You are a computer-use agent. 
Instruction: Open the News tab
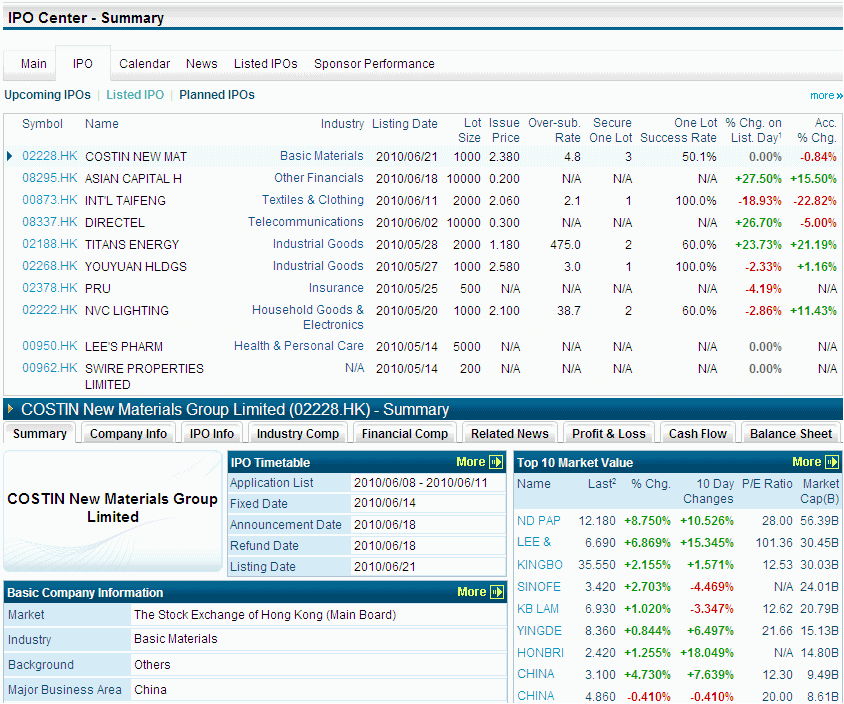pyautogui.click(x=201, y=64)
